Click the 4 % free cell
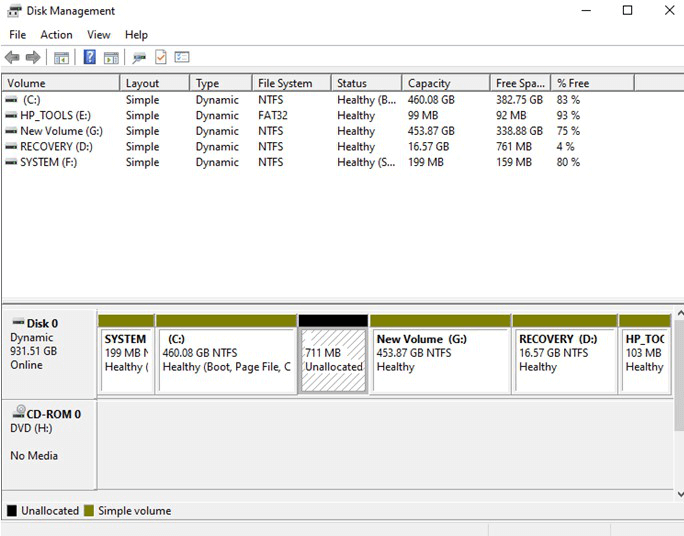The image size is (684, 536). (x=565, y=147)
